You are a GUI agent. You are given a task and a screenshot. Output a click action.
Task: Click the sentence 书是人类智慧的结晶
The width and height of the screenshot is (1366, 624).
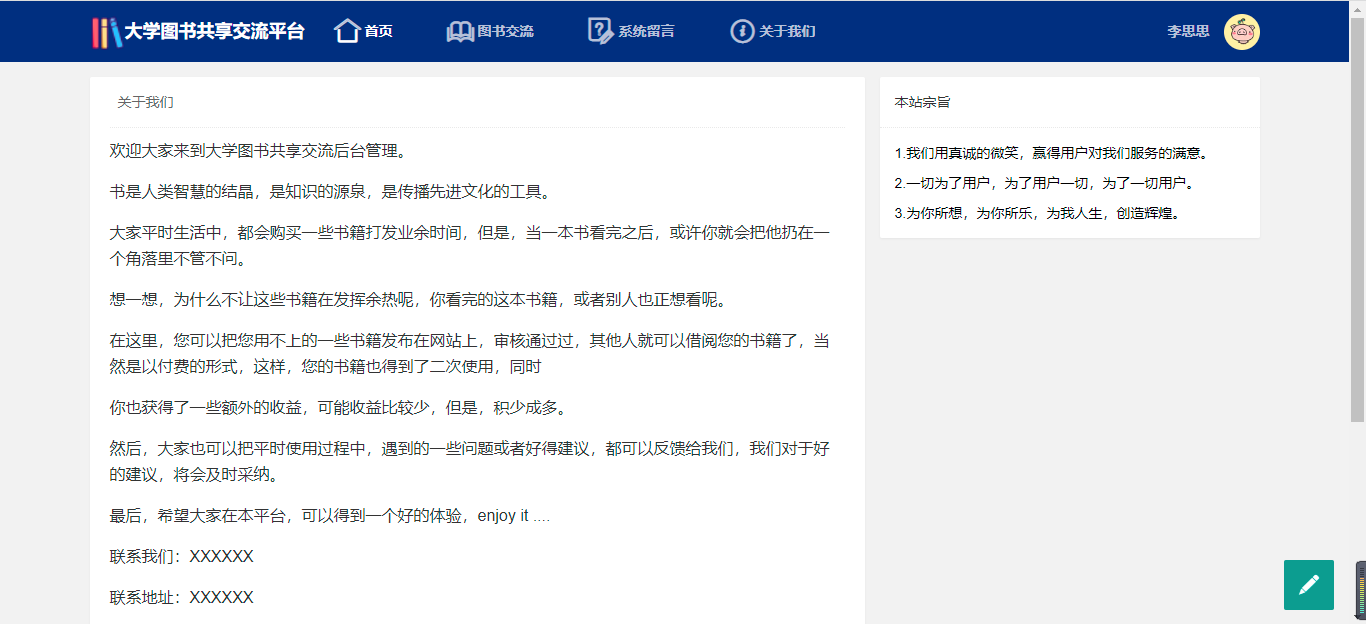(x=330, y=192)
